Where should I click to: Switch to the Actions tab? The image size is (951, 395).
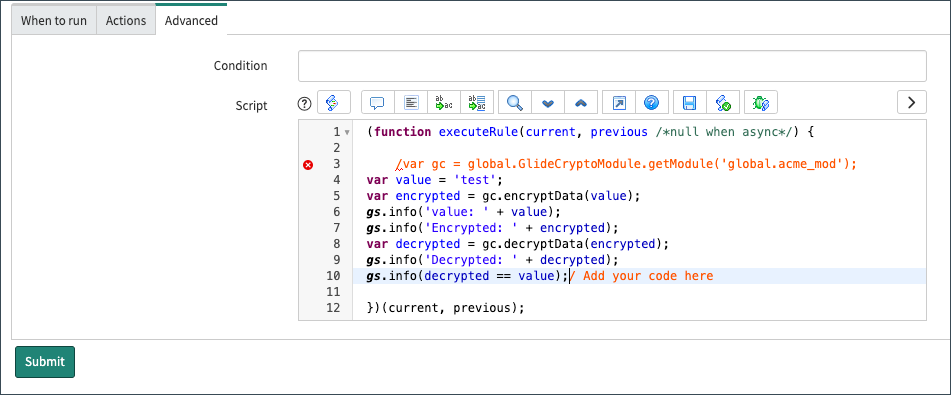click(126, 21)
